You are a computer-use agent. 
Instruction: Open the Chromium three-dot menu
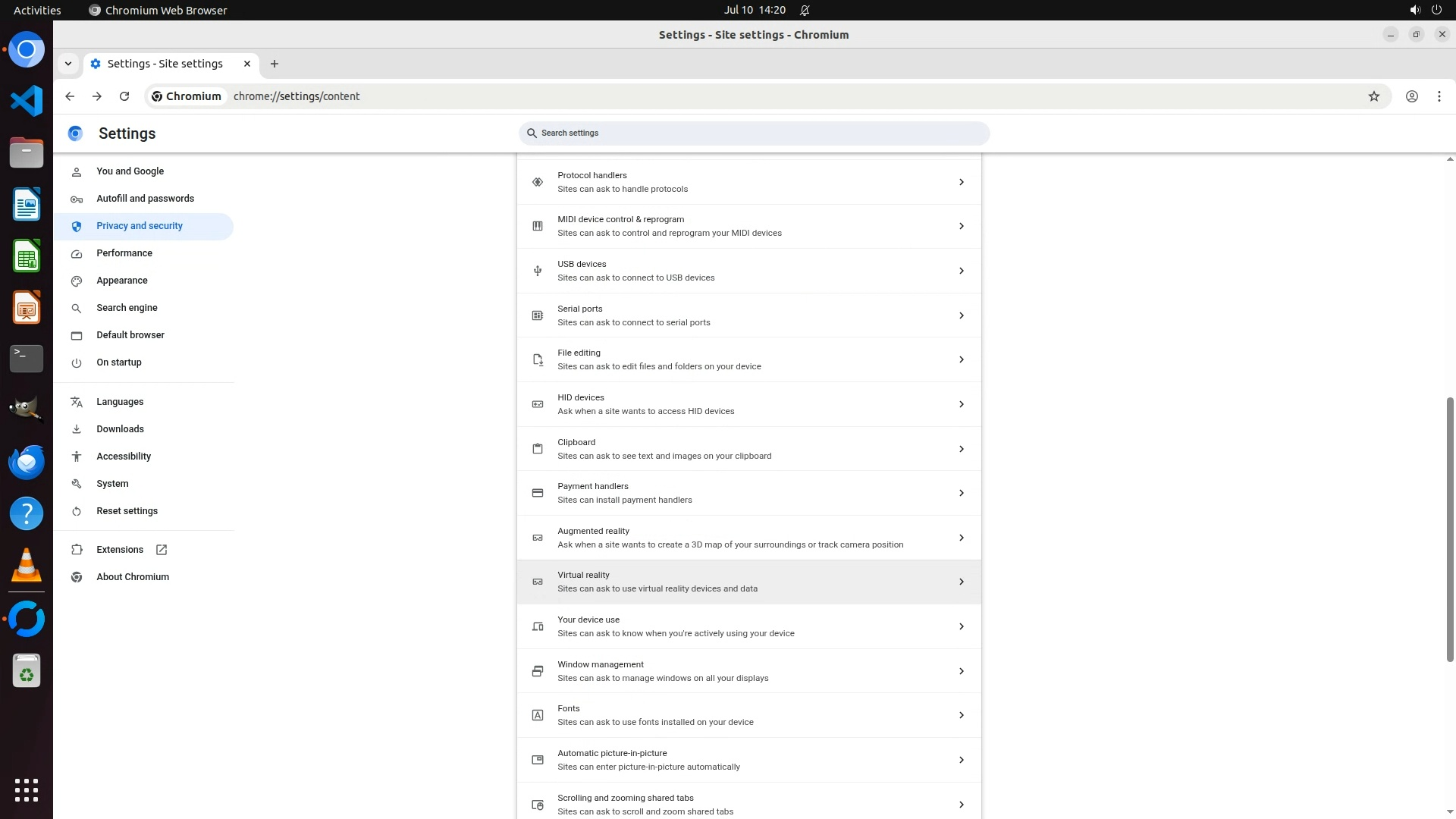point(1439,96)
